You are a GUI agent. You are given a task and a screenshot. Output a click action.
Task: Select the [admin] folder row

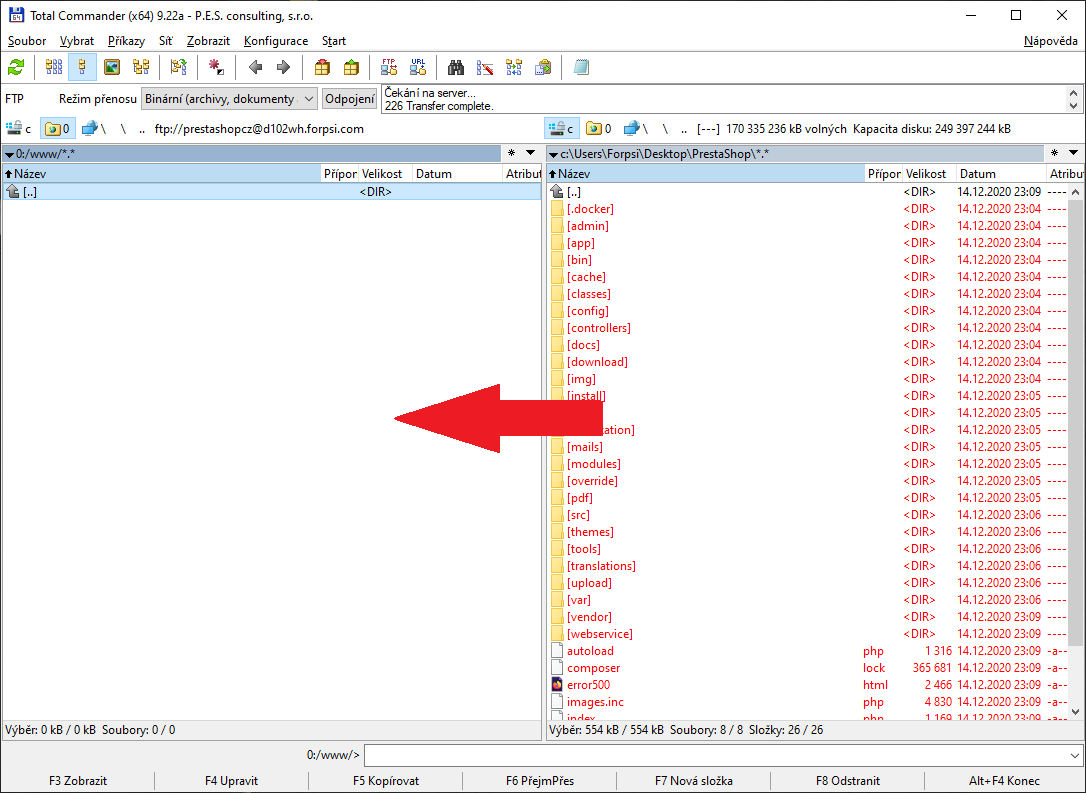808,226
